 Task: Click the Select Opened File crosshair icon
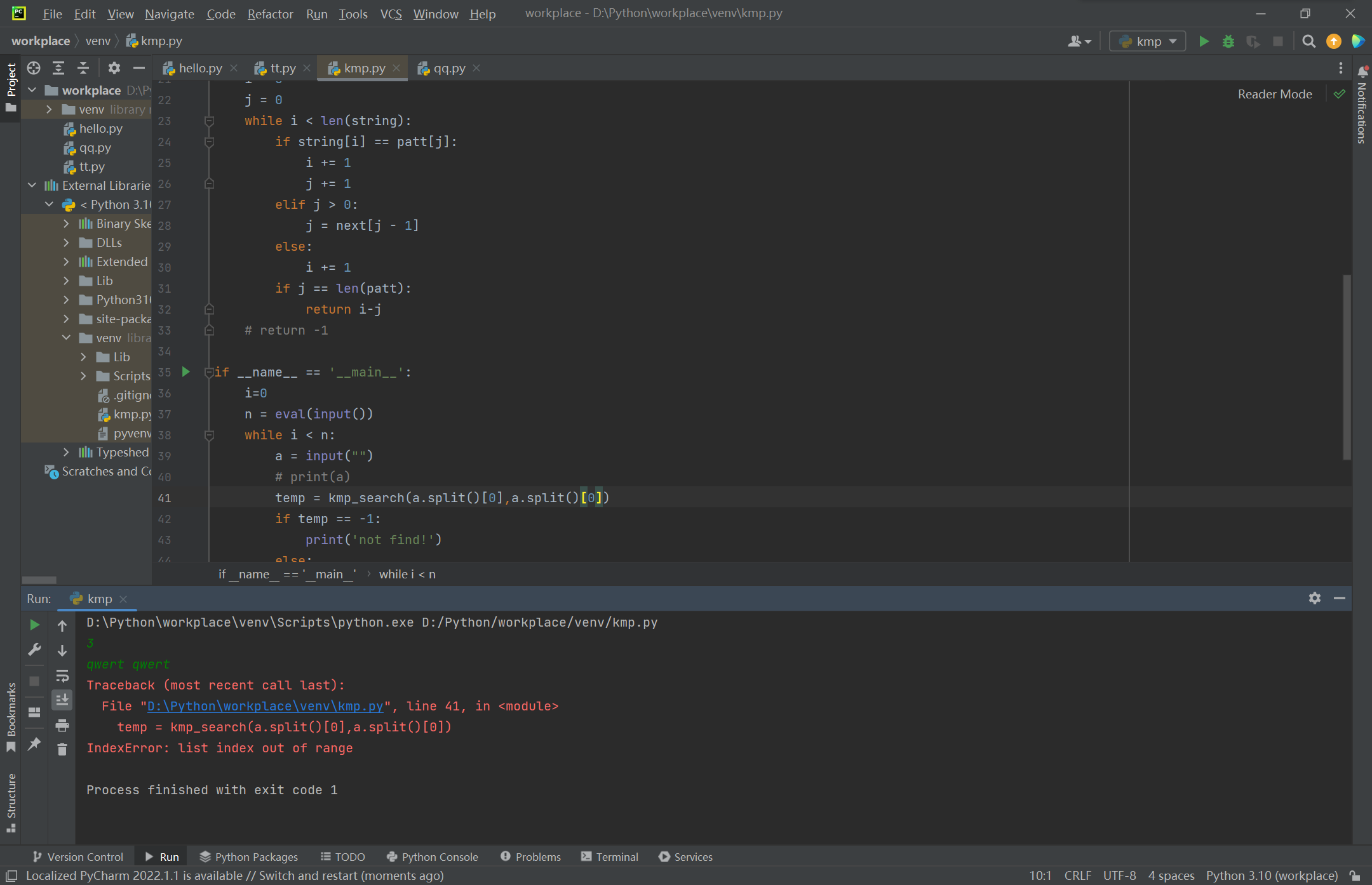click(34, 68)
